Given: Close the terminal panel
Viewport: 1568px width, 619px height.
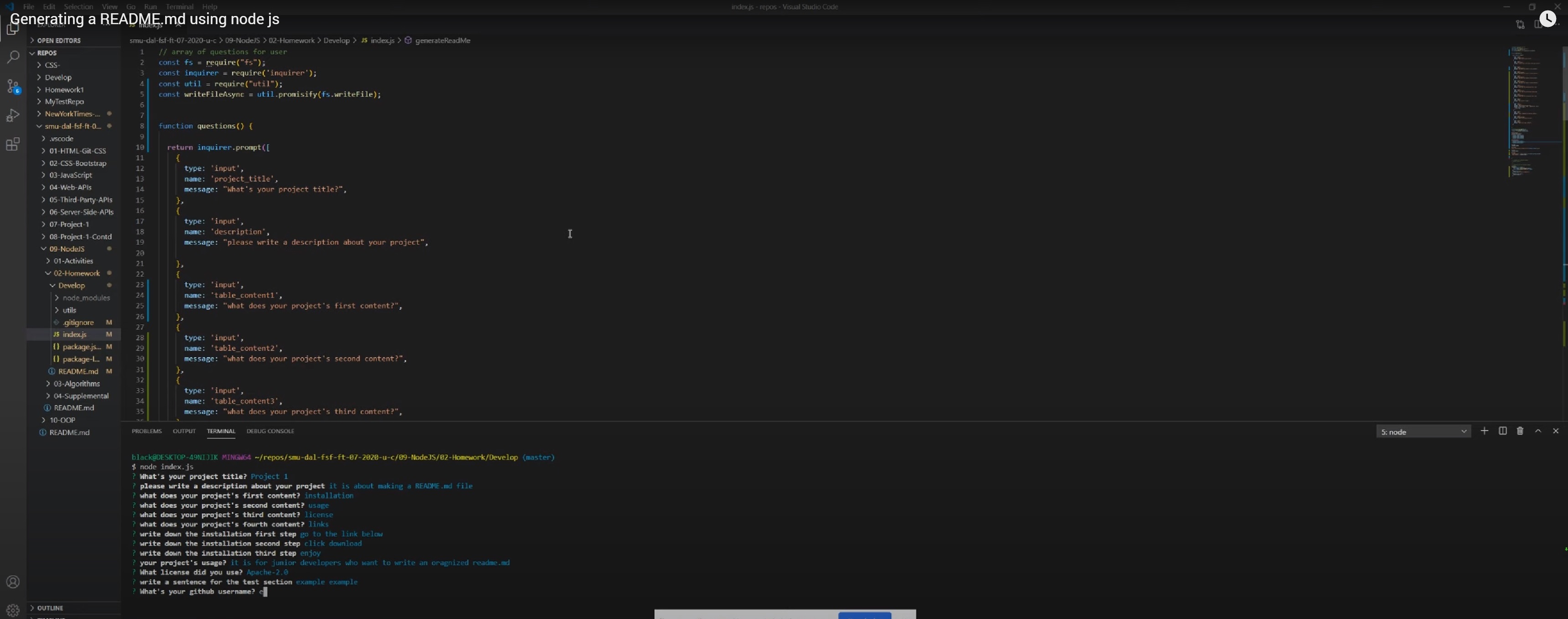Looking at the screenshot, I should (1555, 431).
